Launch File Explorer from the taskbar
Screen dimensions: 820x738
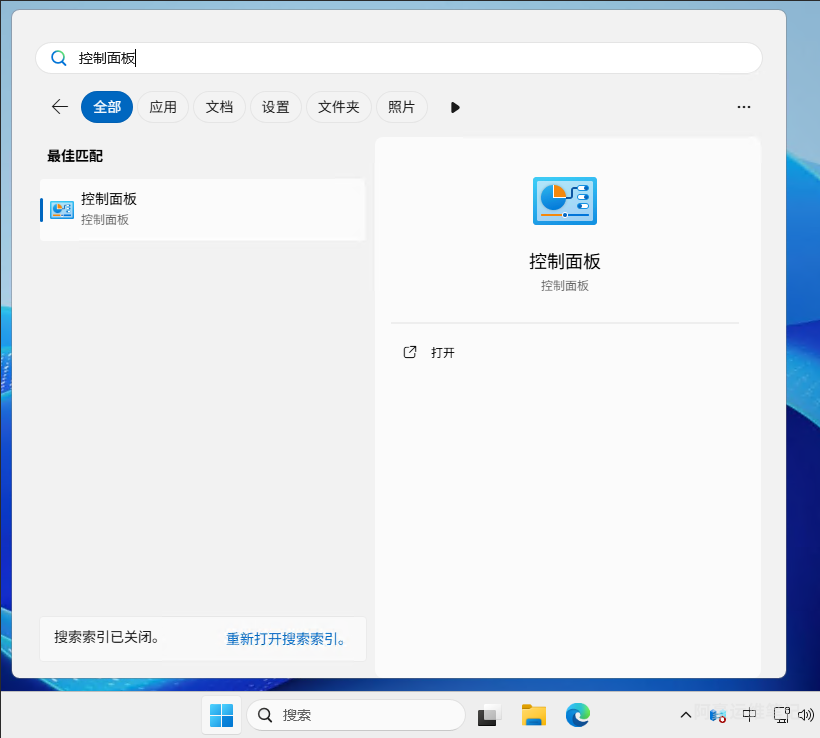(533, 715)
